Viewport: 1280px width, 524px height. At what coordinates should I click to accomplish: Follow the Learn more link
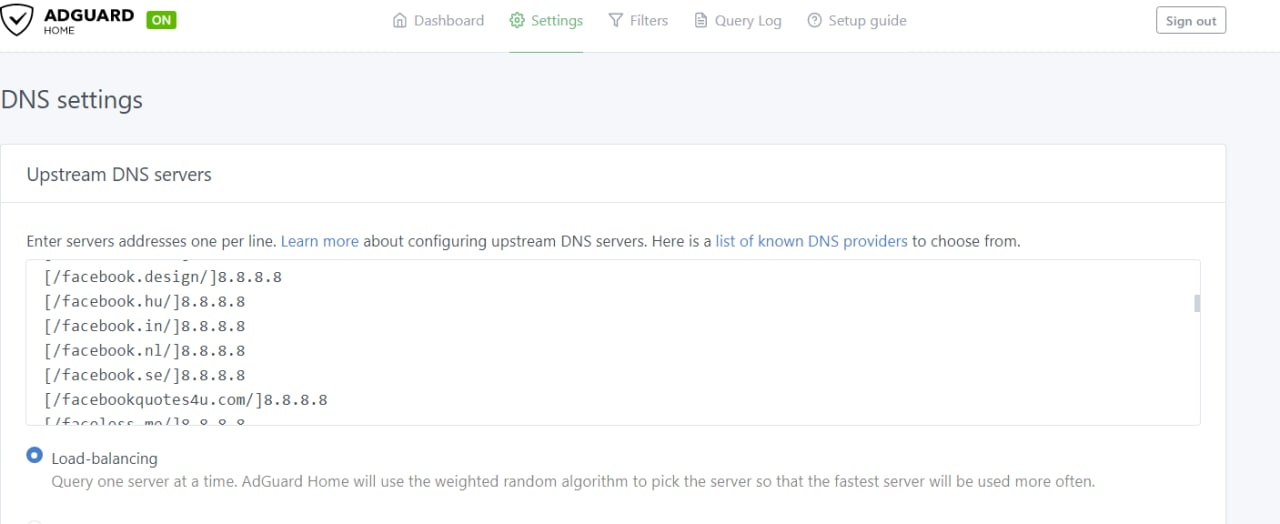click(x=320, y=241)
